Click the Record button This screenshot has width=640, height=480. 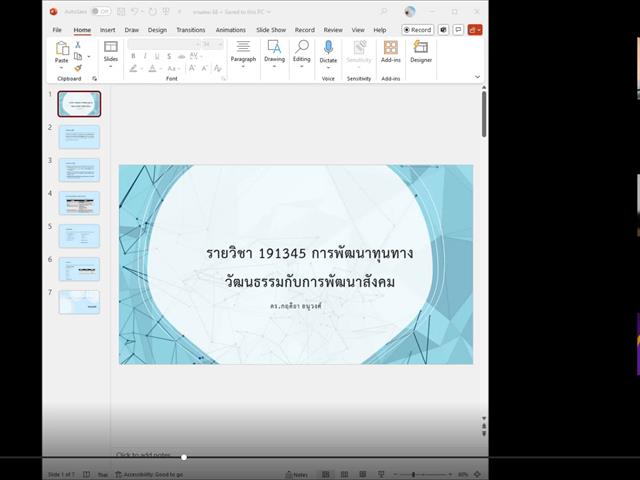point(418,30)
